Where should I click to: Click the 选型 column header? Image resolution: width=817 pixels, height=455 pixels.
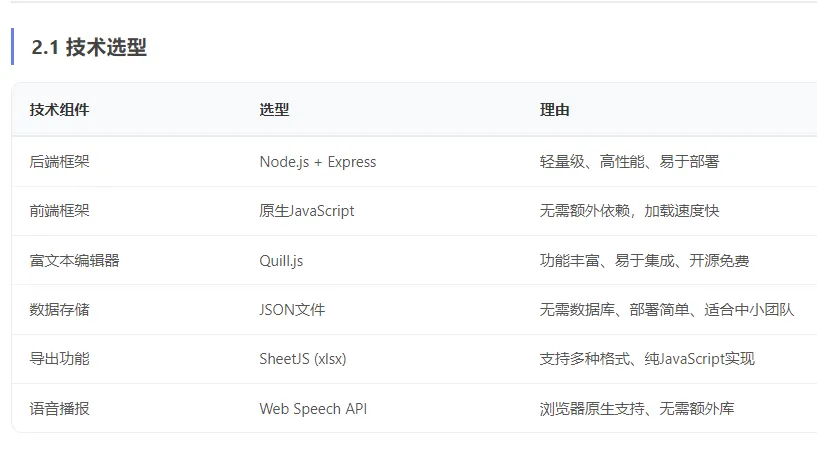(x=274, y=110)
